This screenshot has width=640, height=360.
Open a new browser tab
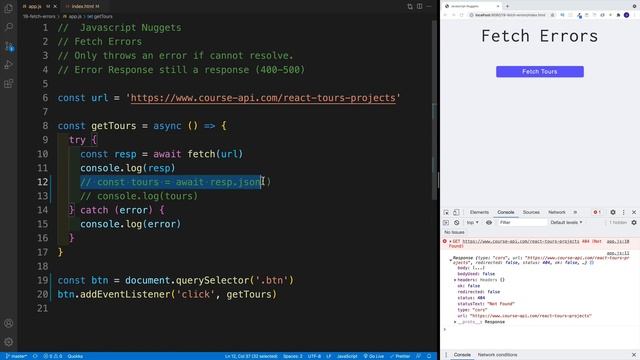[507, 6]
